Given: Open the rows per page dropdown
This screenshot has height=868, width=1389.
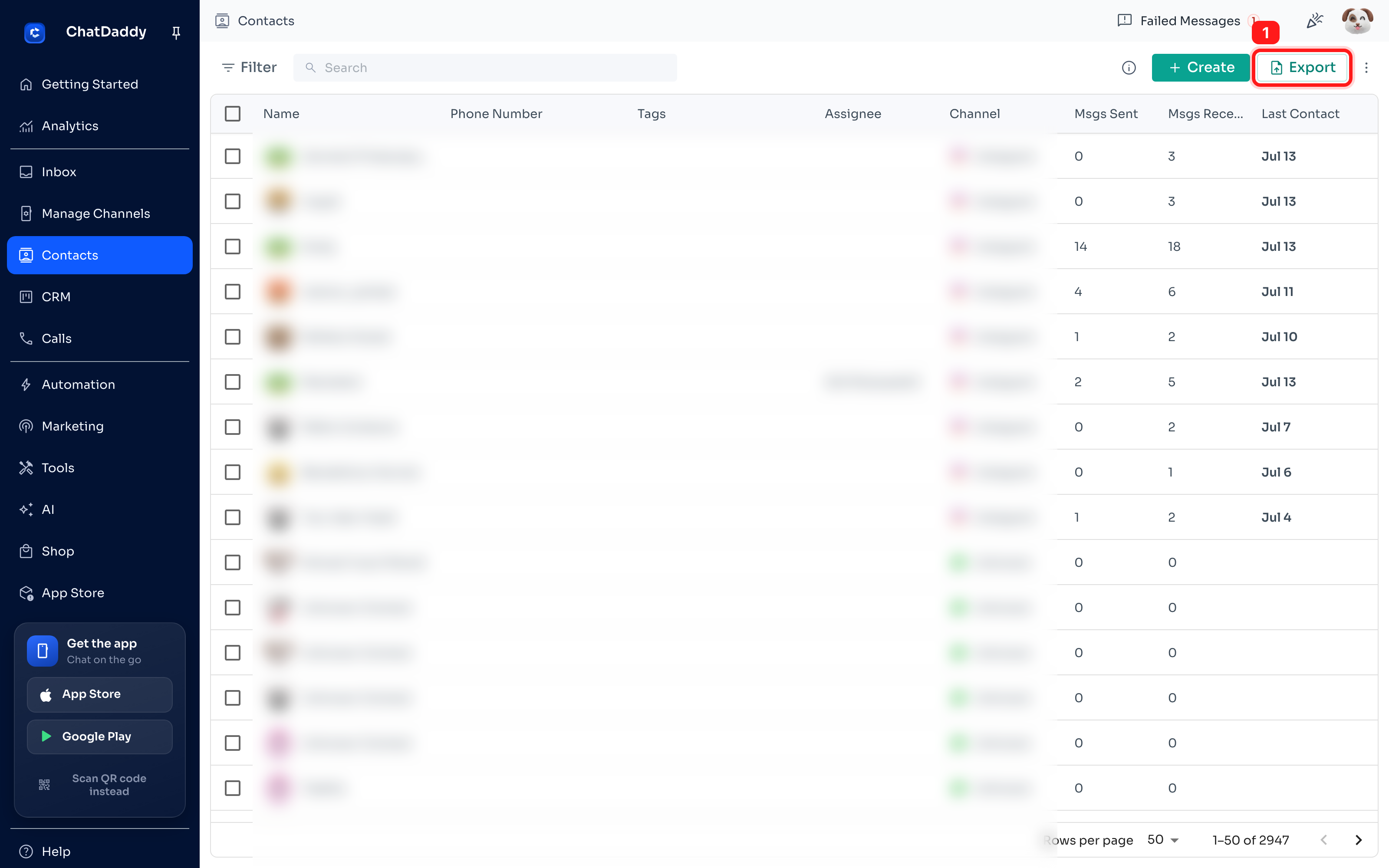Looking at the screenshot, I should pos(1163,840).
